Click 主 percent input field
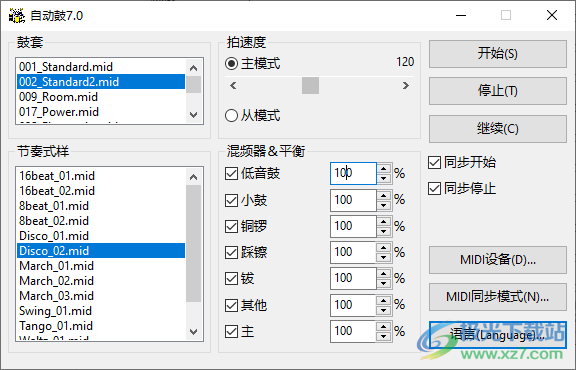Screen dimensions: 576x370 (x=353, y=331)
